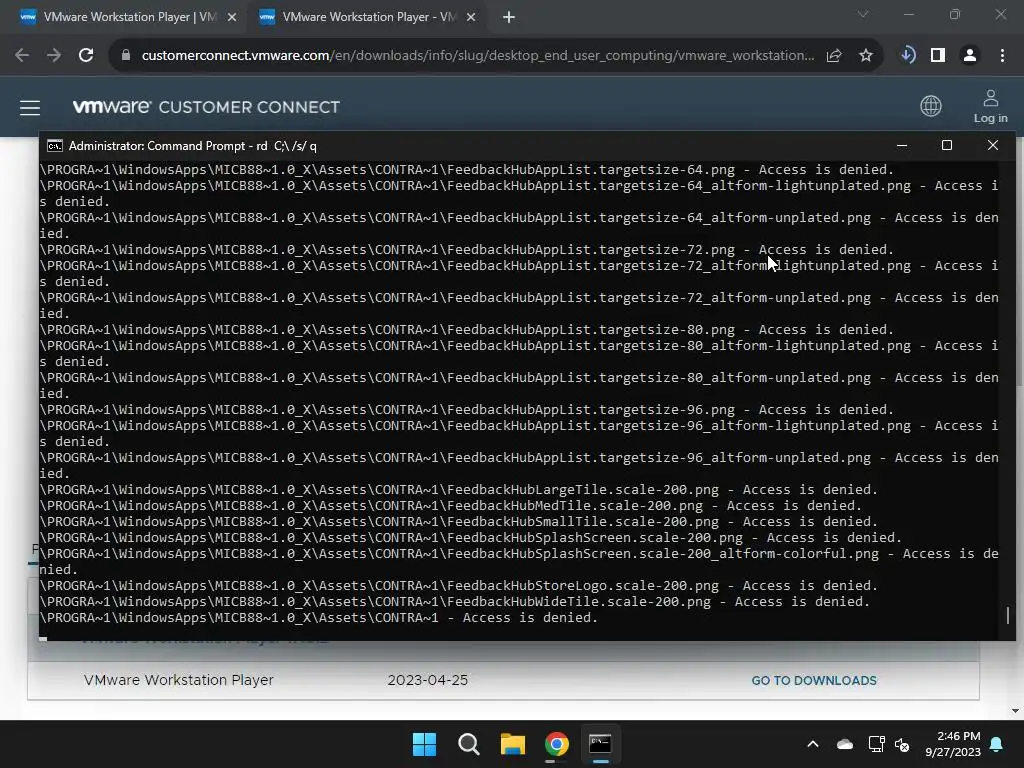Screen dimensions: 1024x768
Task: Open File Explorer from taskbar
Action: point(513,744)
